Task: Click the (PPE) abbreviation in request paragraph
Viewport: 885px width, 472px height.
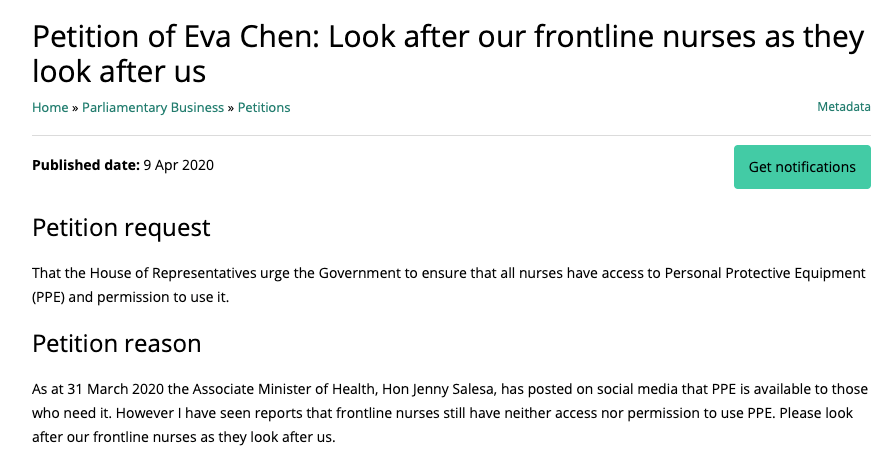Action: click(x=49, y=297)
